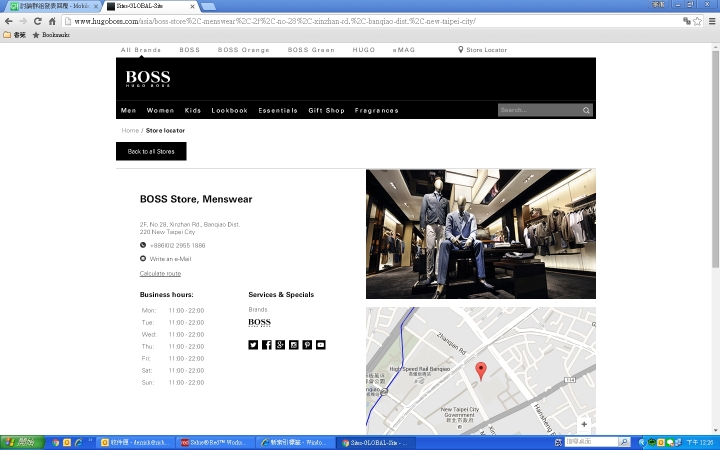Open the Fragrances menu
This screenshot has height=450, width=720.
click(377, 110)
